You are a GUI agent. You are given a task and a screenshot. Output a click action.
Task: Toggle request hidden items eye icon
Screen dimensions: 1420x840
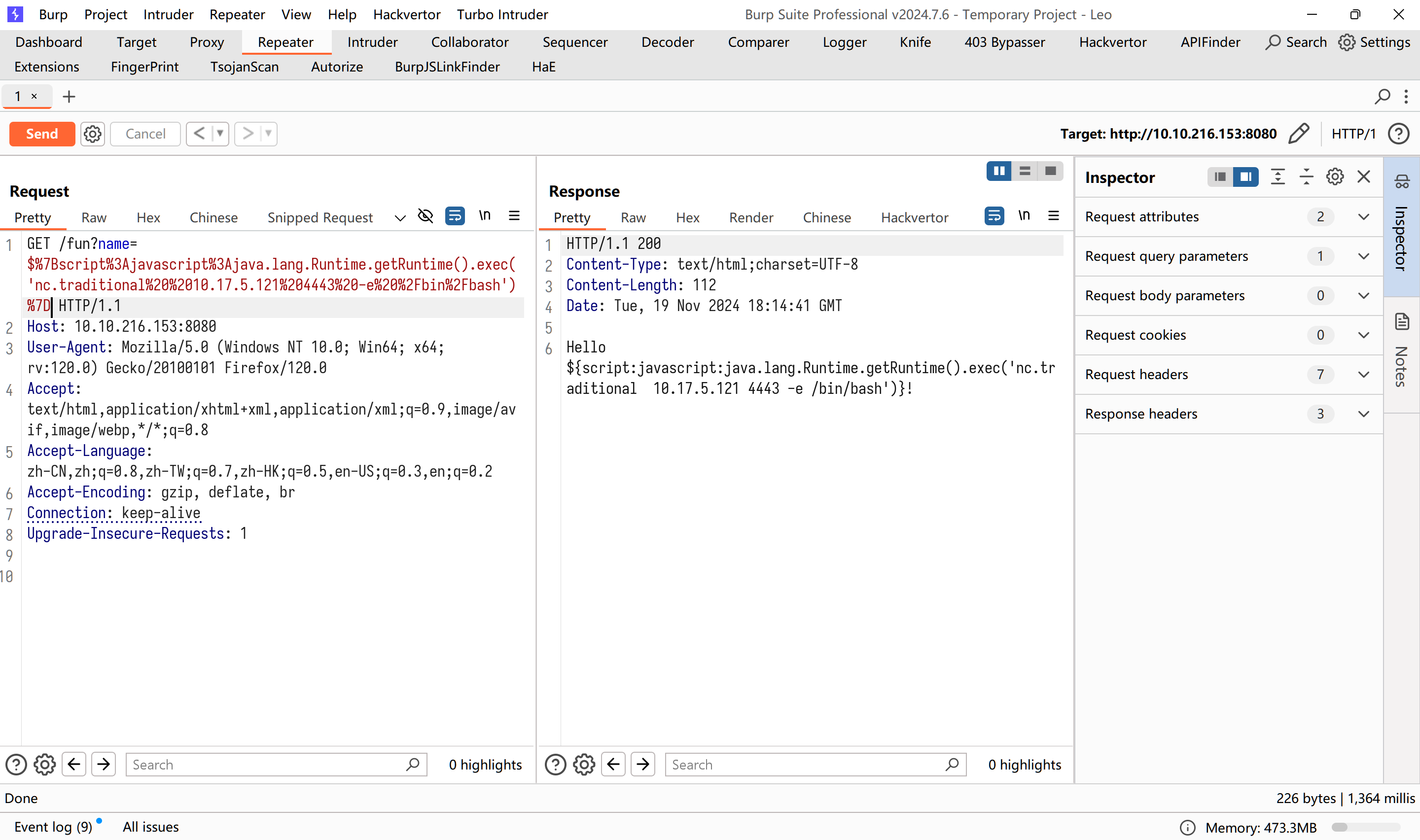pos(426,215)
